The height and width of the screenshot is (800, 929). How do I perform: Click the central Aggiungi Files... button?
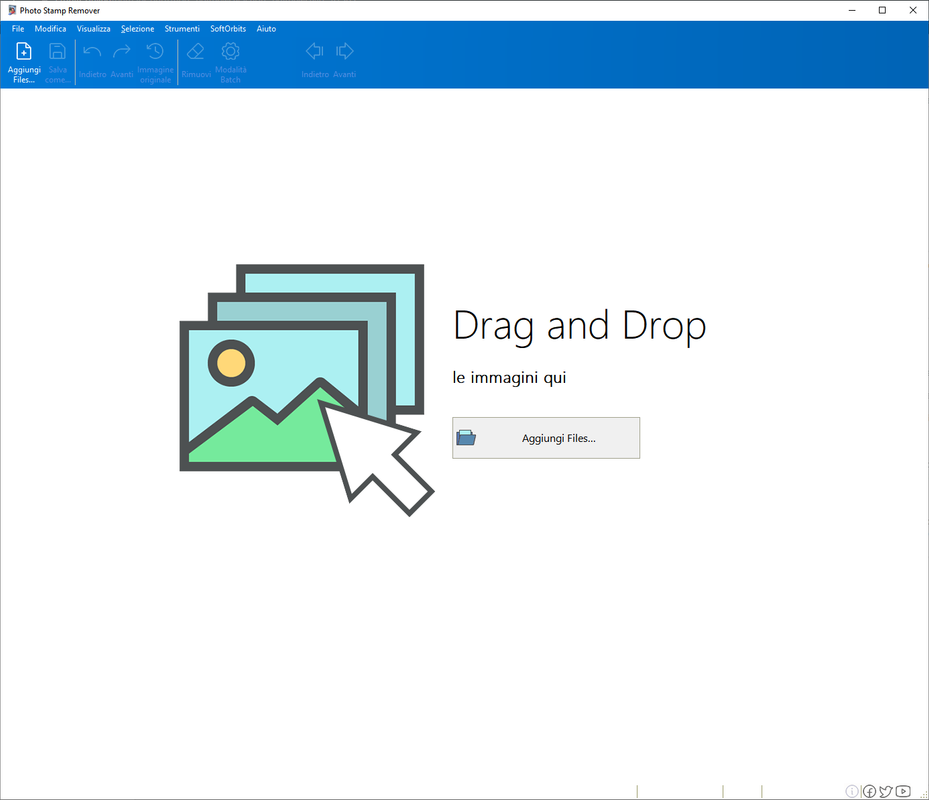[x=546, y=438]
